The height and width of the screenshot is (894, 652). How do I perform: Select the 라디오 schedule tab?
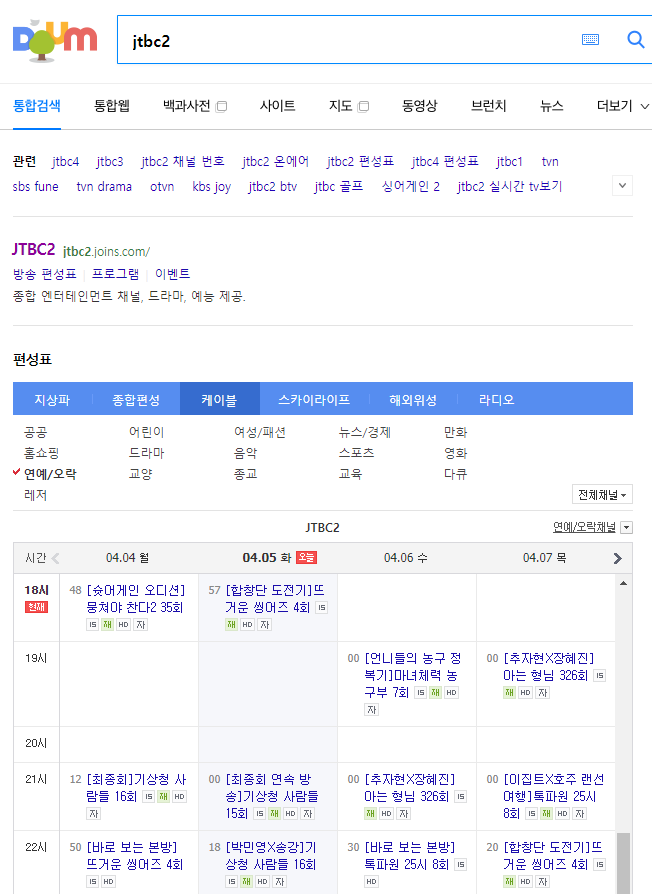pyautogui.click(x=496, y=400)
